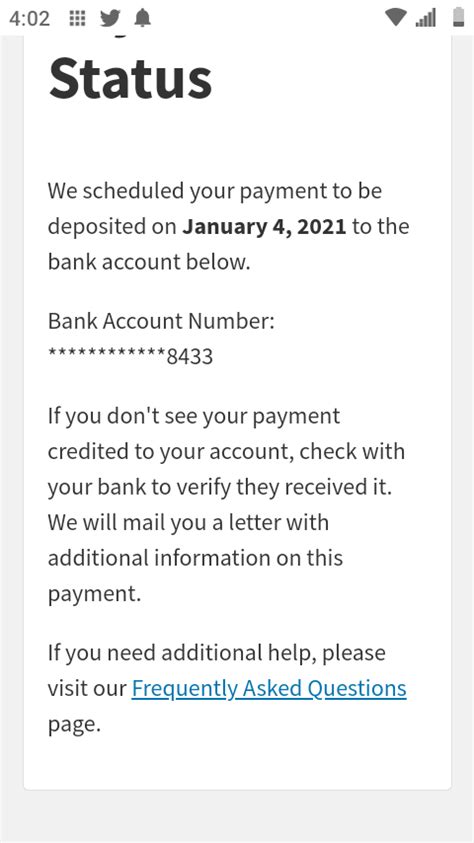Tap the Wi-Fi signal icon

coord(396,18)
